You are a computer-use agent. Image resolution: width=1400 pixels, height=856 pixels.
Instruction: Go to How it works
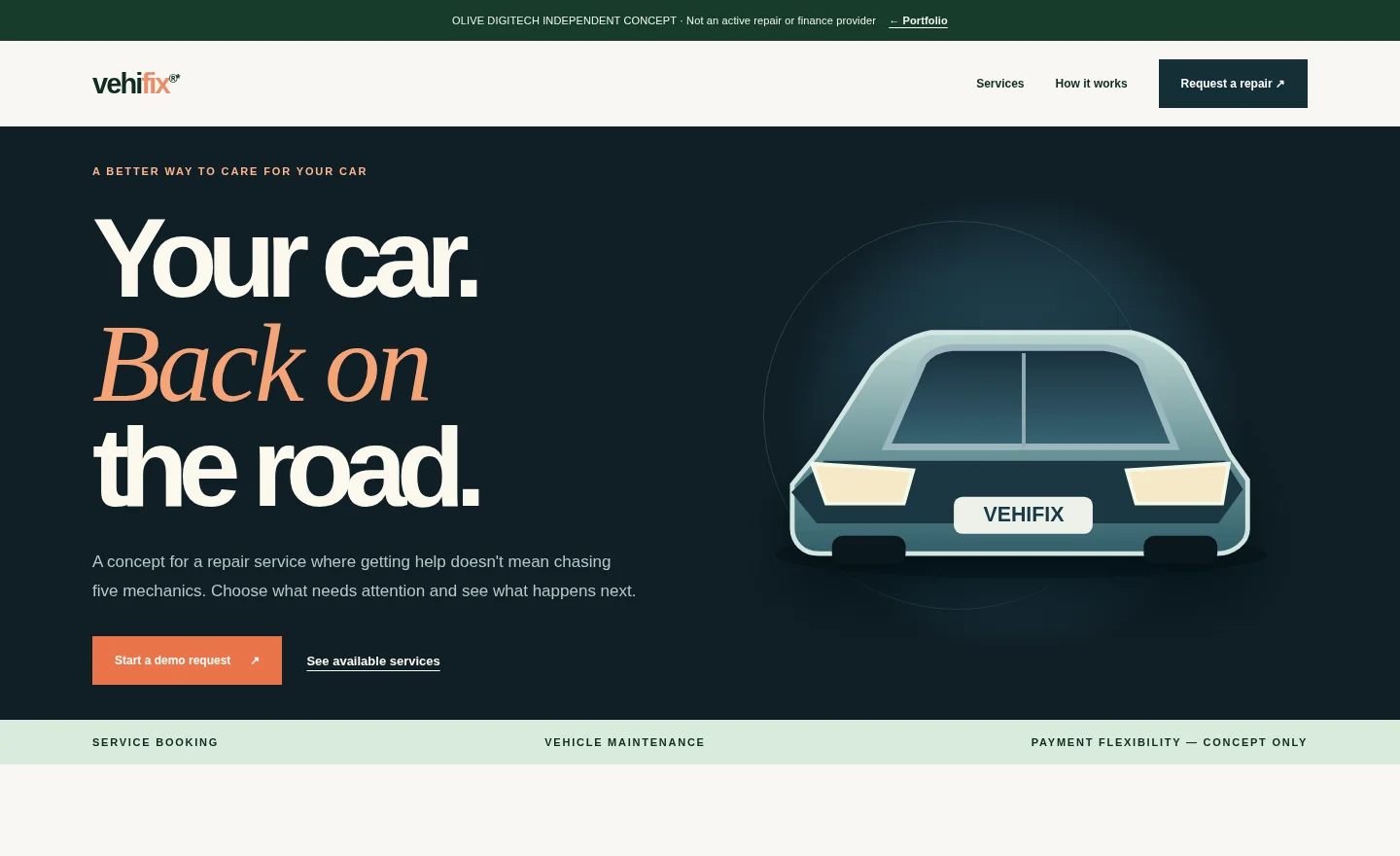(1091, 84)
